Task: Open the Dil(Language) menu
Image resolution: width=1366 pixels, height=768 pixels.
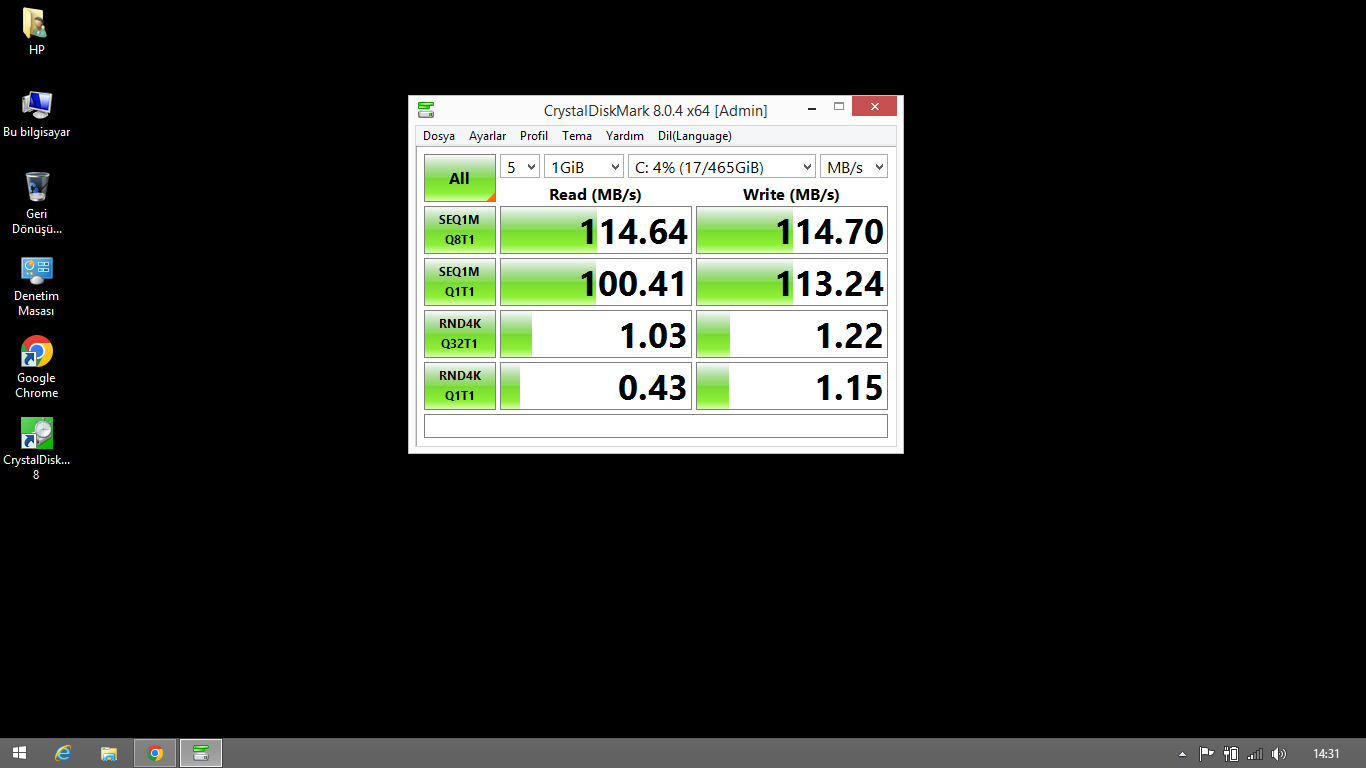Action: click(x=695, y=136)
